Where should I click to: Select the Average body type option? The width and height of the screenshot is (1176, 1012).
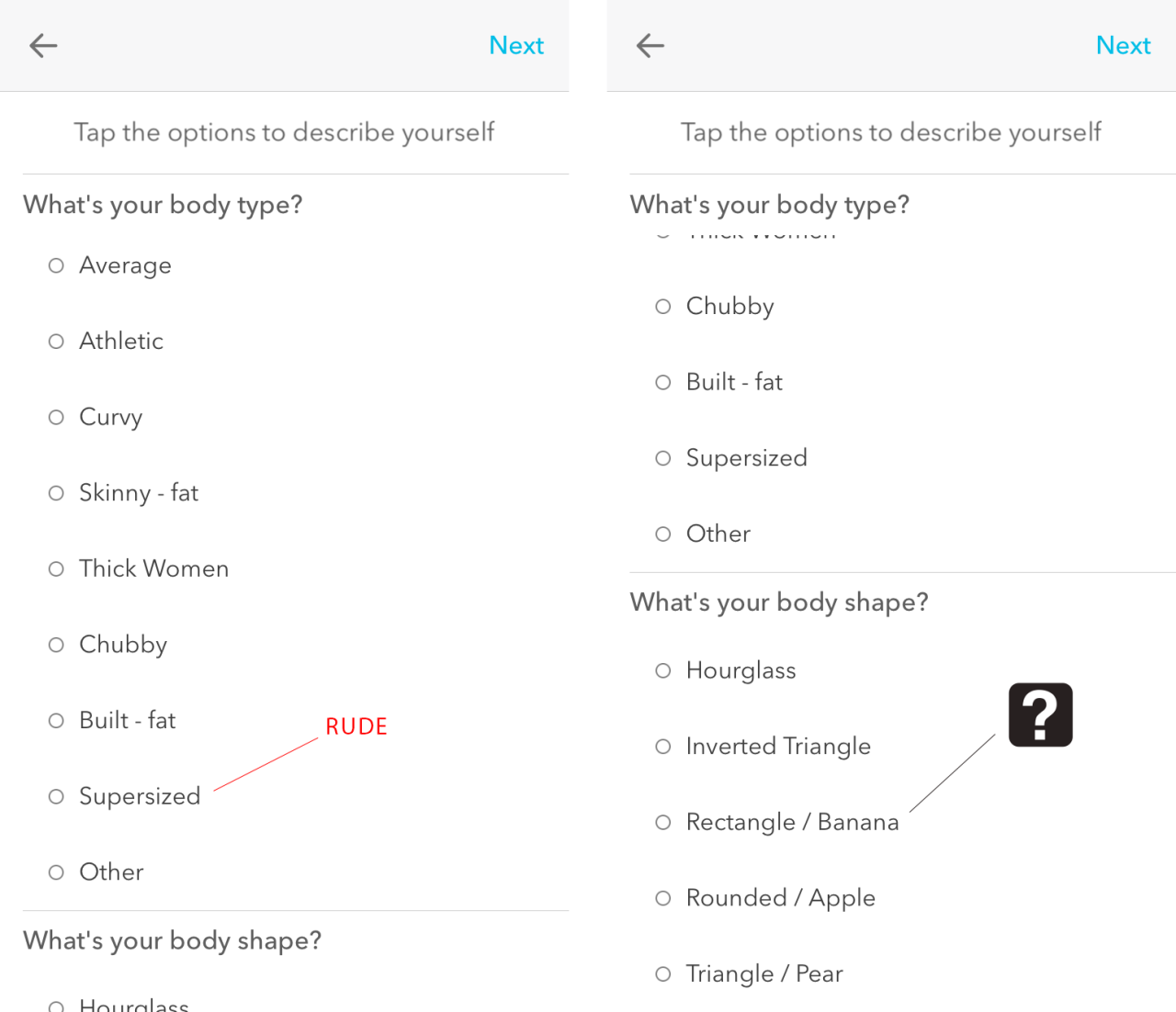click(x=57, y=265)
